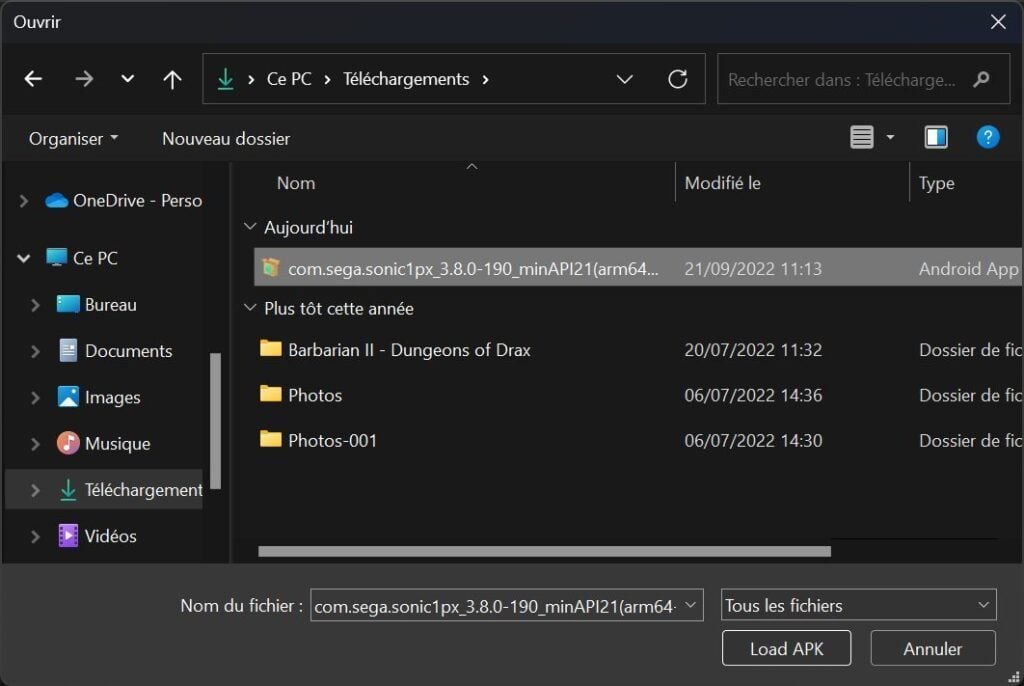Select the Photos-001 folder
The width and height of the screenshot is (1024, 686).
[332, 440]
